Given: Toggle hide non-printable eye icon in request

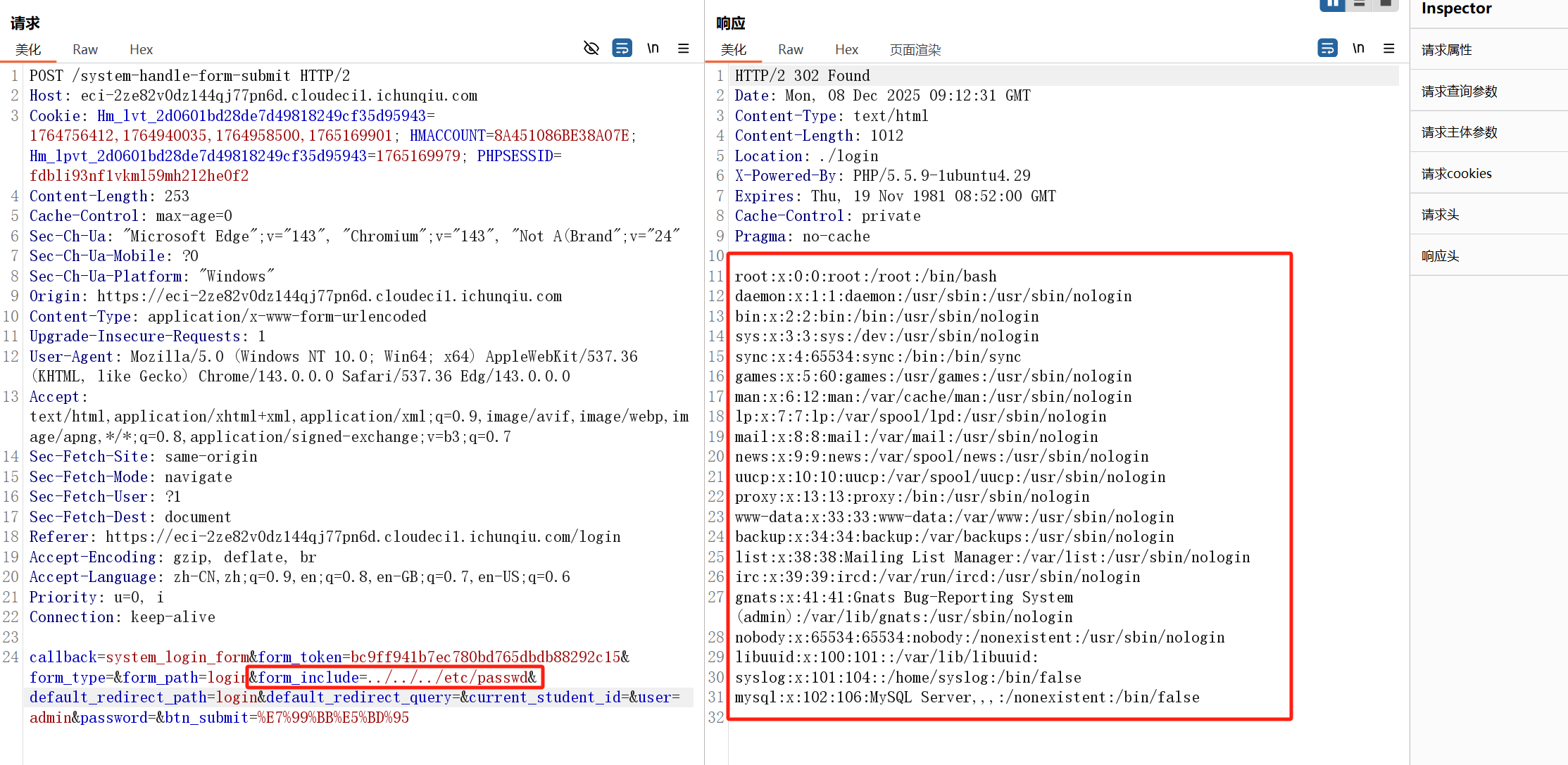Looking at the screenshot, I should 591,48.
